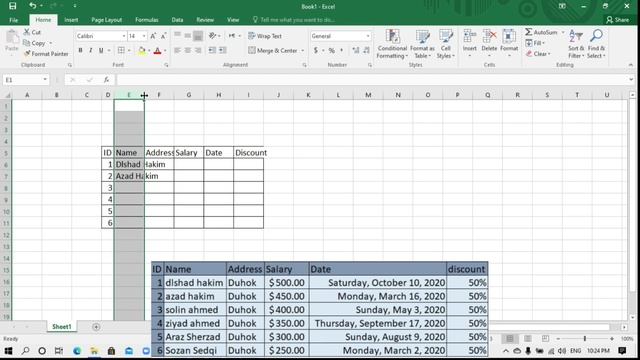
Task: Activate the Format Painter
Action: [46, 53]
